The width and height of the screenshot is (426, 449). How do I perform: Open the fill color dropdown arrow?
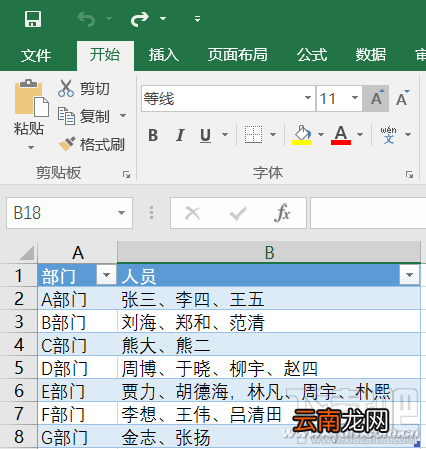321,135
